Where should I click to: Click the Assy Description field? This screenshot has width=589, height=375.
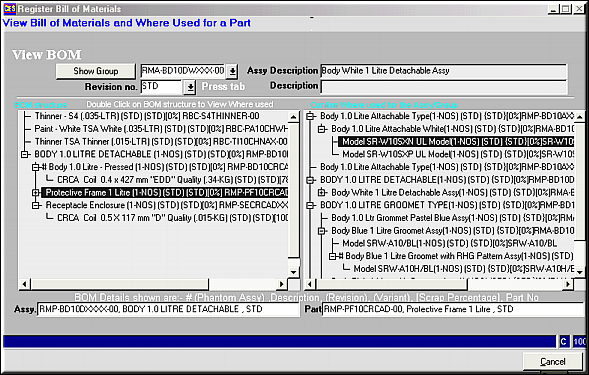(x=443, y=71)
